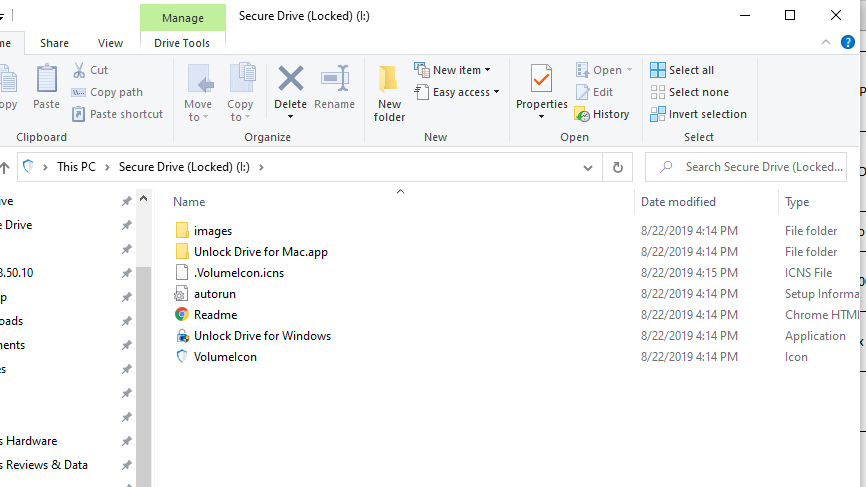Image resolution: width=866 pixels, height=487 pixels.
Task: Open the View ribbon tab
Action: (110, 43)
